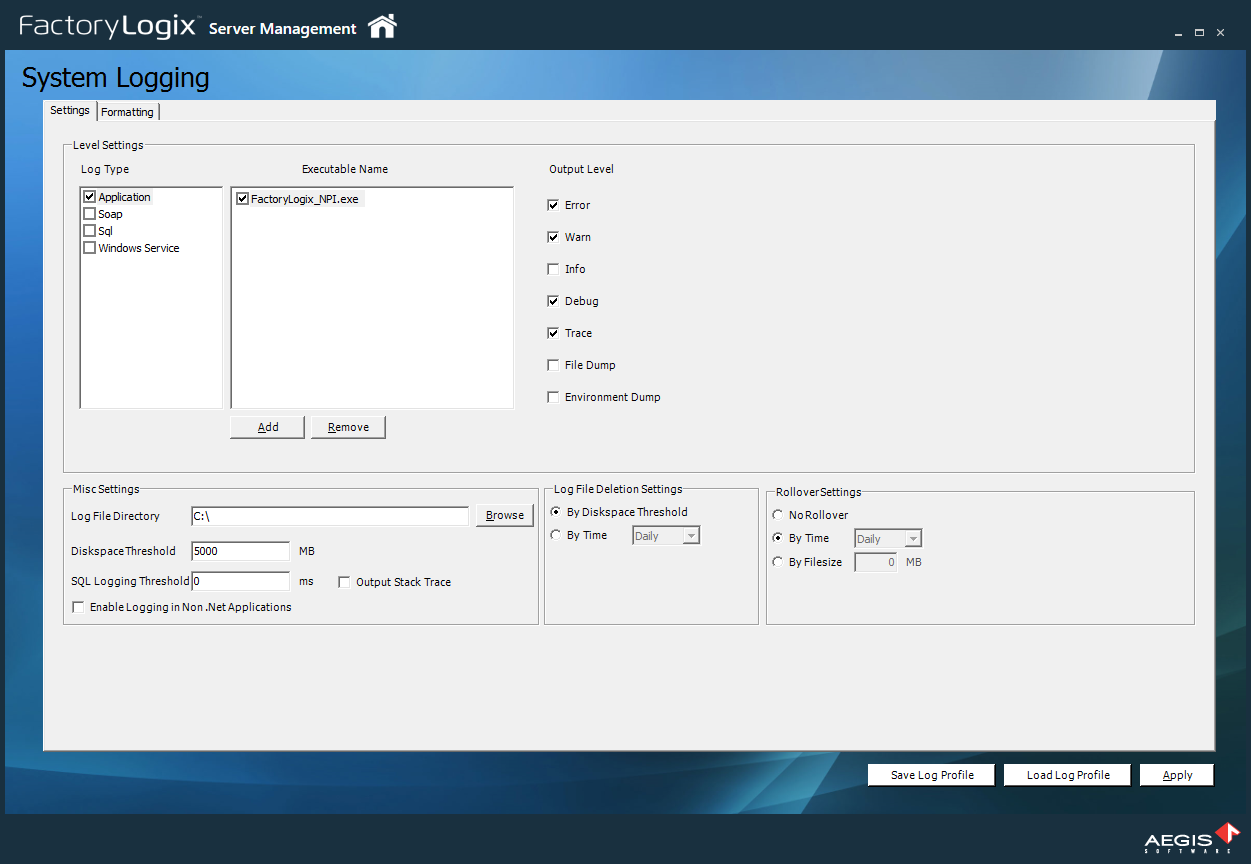The width and height of the screenshot is (1251, 864).
Task: Uncheck FactoryLogix_NPI.exe in Executable Name list
Action: click(x=242, y=198)
